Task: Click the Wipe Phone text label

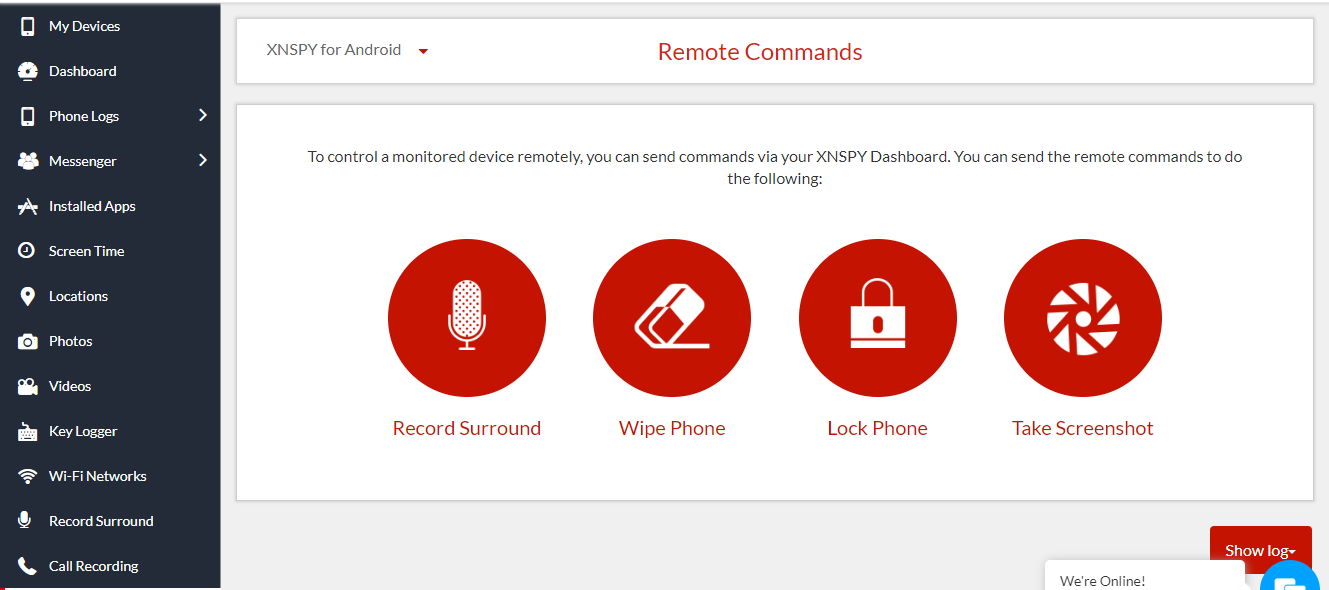Action: tap(672, 428)
